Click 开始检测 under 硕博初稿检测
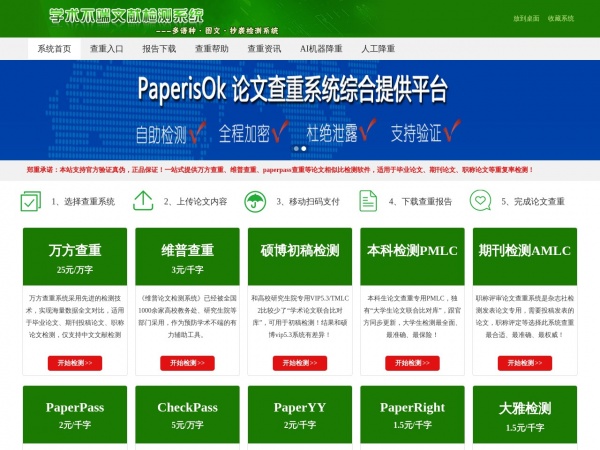Screen dimensions: 600x450 click(x=300, y=363)
